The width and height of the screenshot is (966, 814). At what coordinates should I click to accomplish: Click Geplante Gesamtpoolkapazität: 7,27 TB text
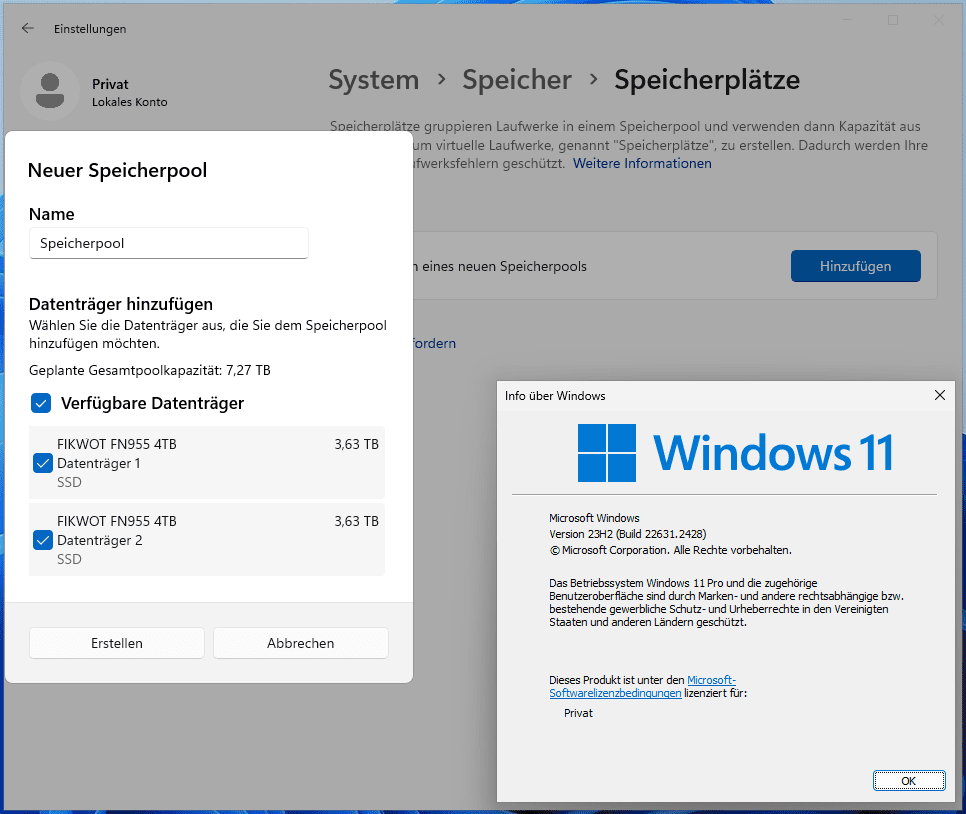coord(150,370)
